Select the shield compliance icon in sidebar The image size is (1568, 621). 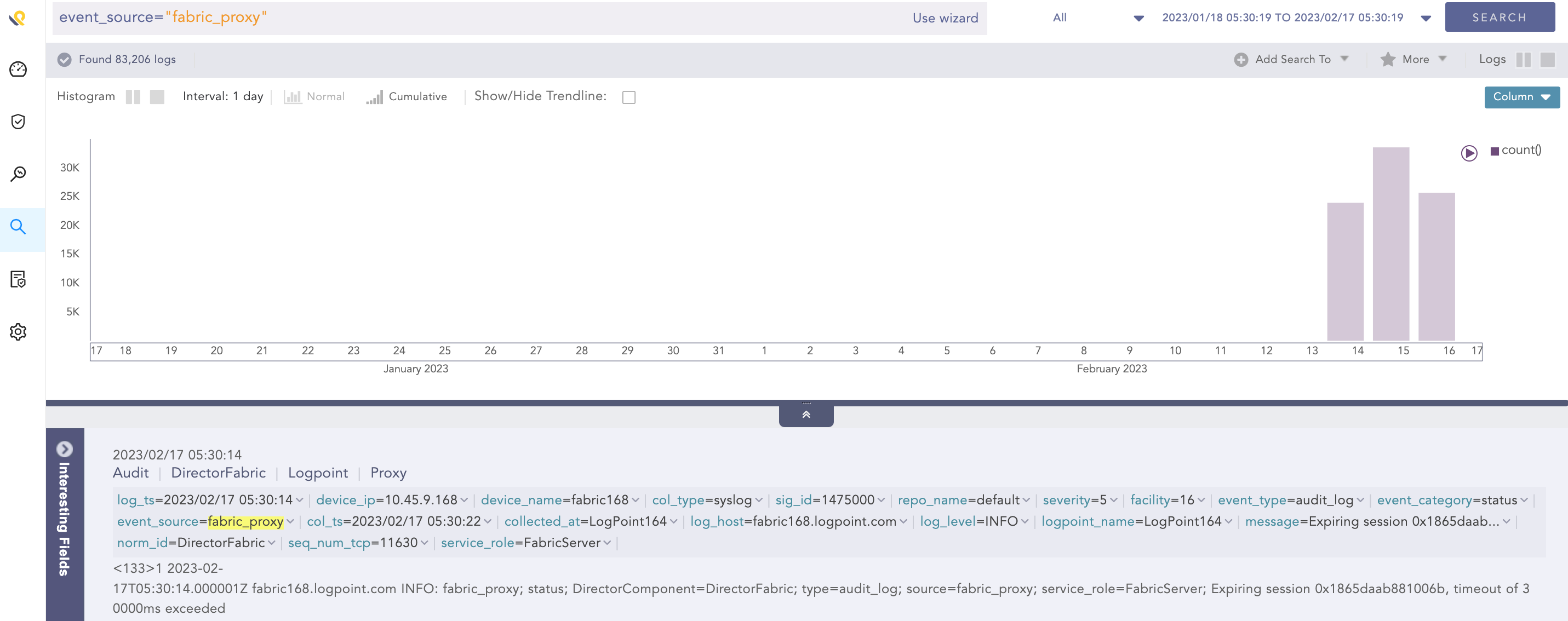[18, 121]
